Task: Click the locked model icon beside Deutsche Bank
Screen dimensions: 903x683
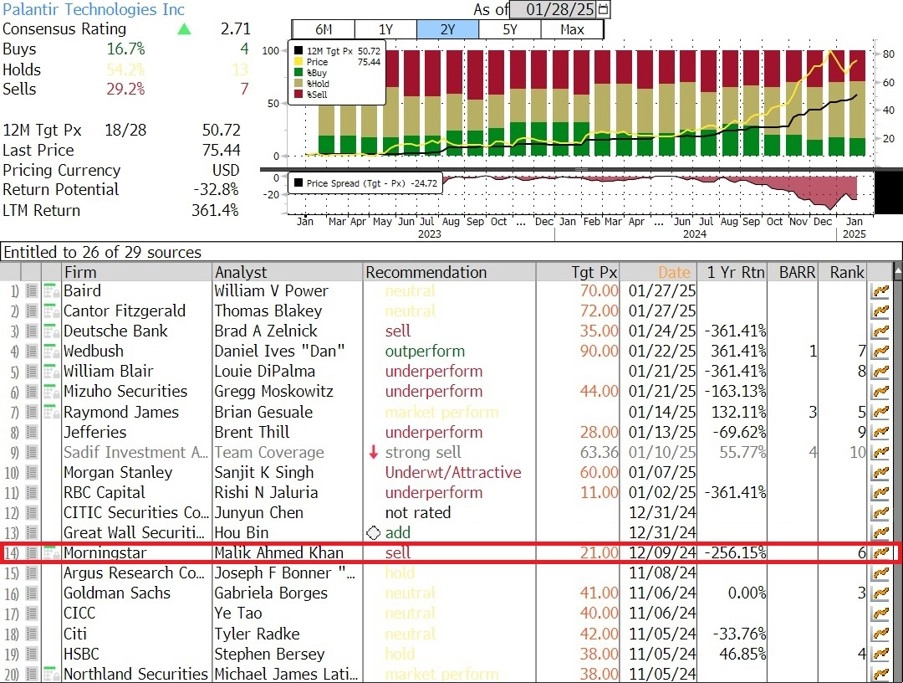Action: click(x=51, y=331)
